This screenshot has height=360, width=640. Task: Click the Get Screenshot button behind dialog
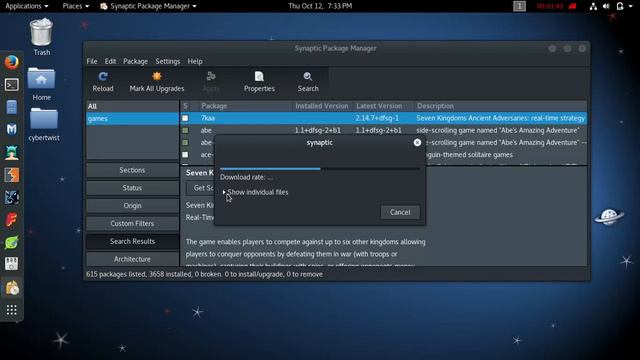point(200,188)
